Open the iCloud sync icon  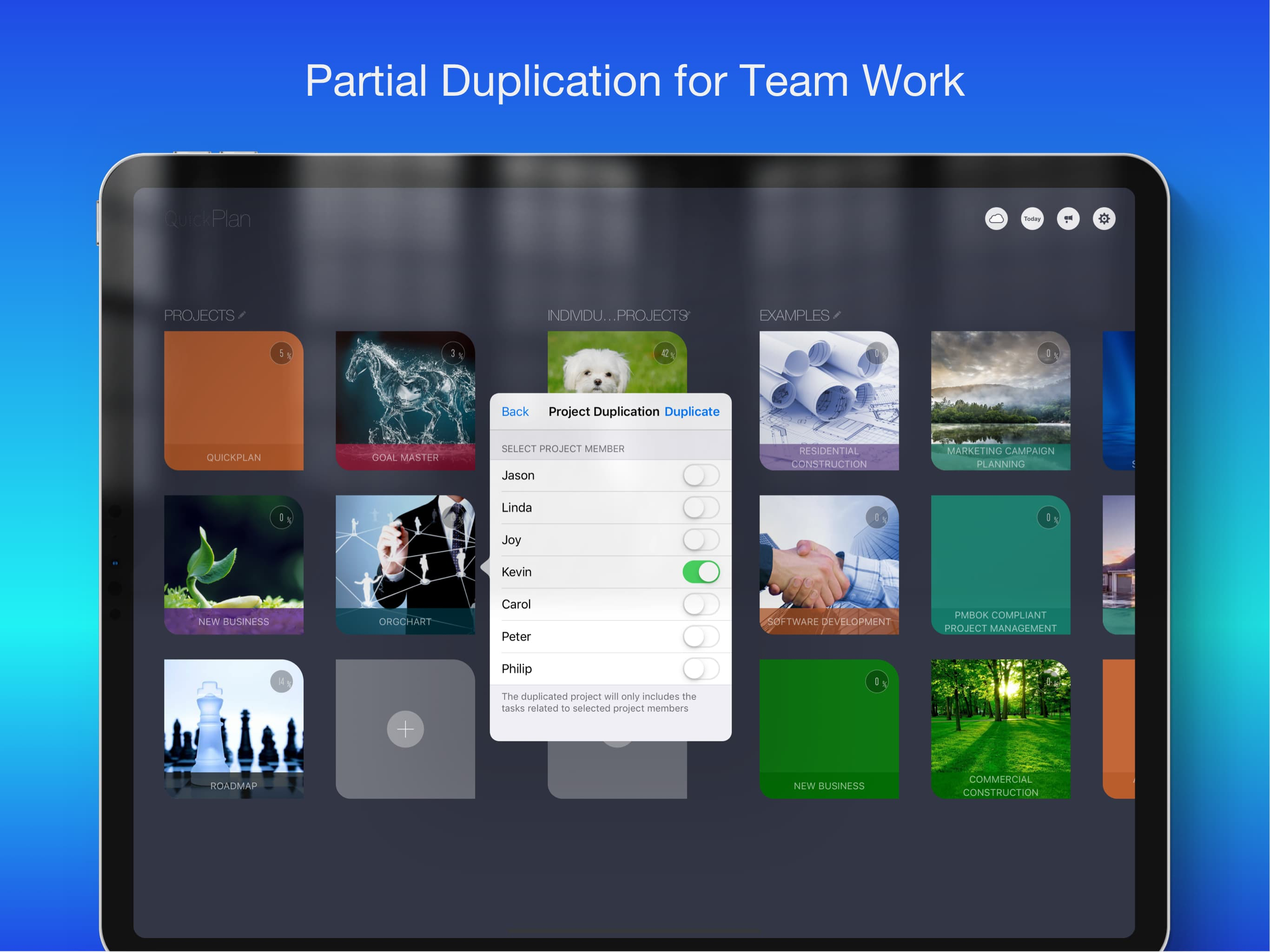(x=996, y=219)
